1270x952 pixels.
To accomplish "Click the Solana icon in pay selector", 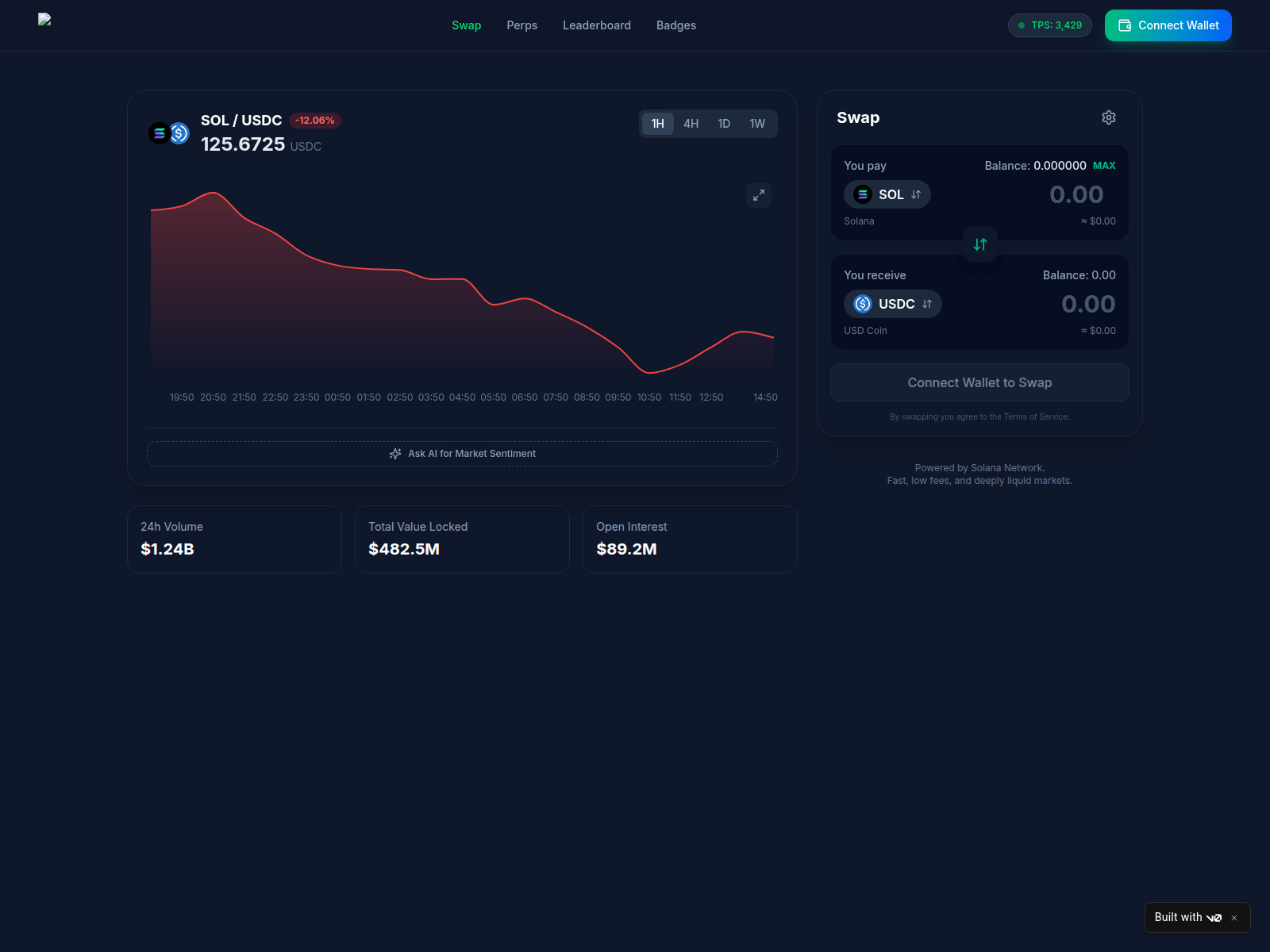I will 863,194.
